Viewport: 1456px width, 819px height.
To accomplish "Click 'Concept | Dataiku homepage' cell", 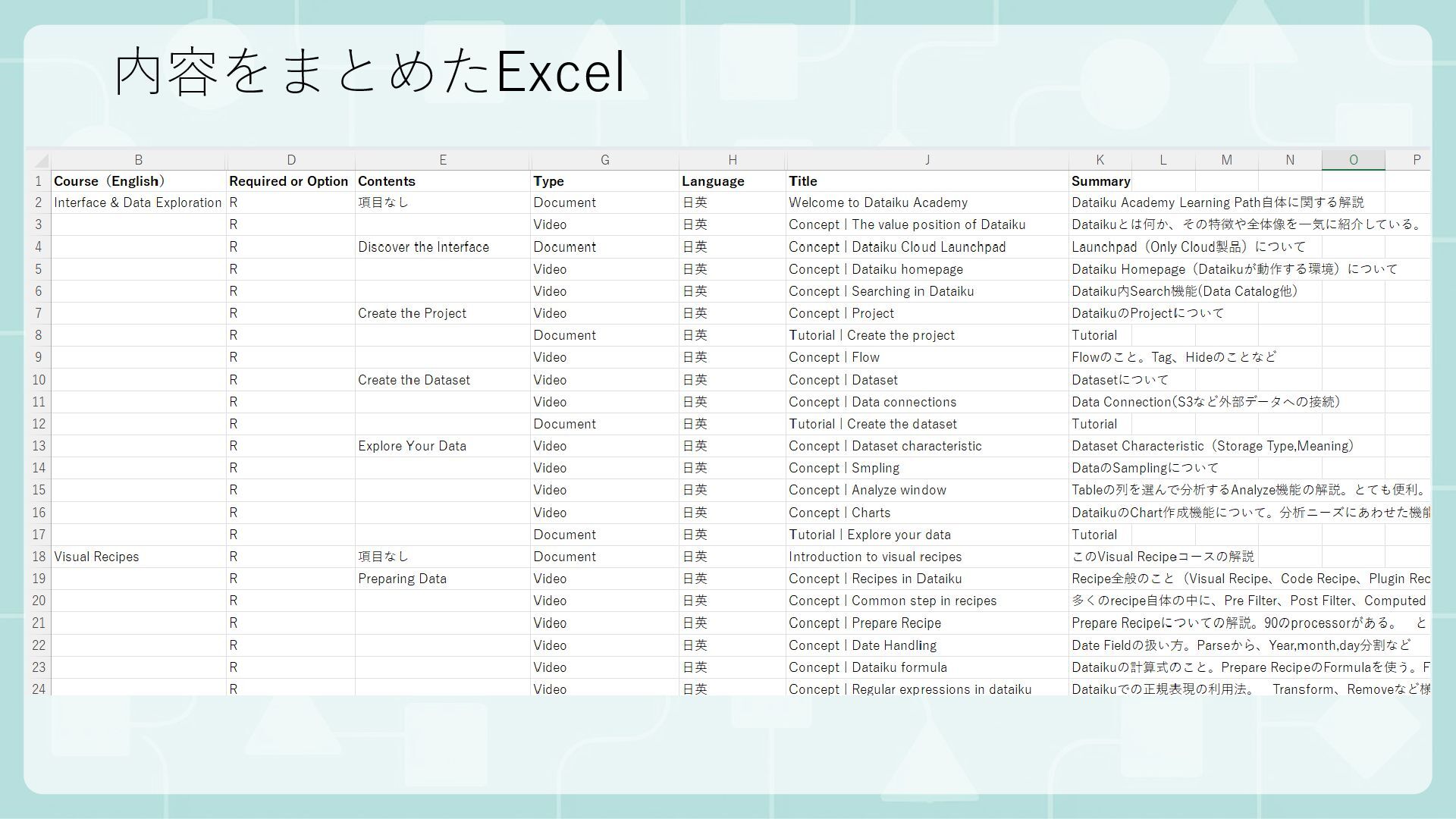I will coord(927,269).
